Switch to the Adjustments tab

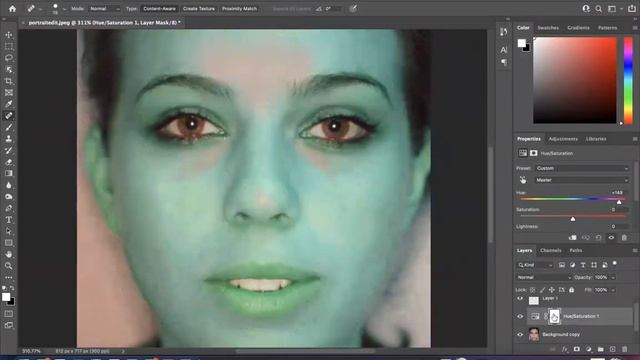(x=563, y=139)
